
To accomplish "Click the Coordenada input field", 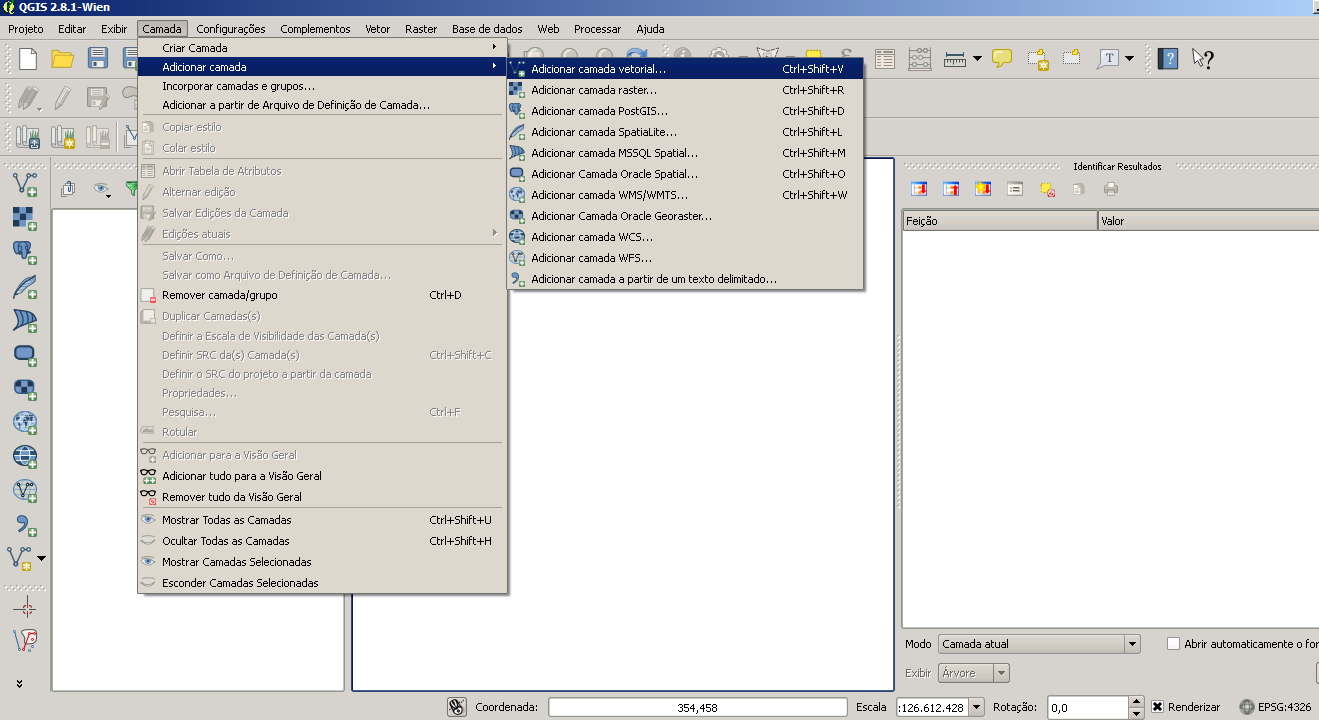I will tap(697, 707).
